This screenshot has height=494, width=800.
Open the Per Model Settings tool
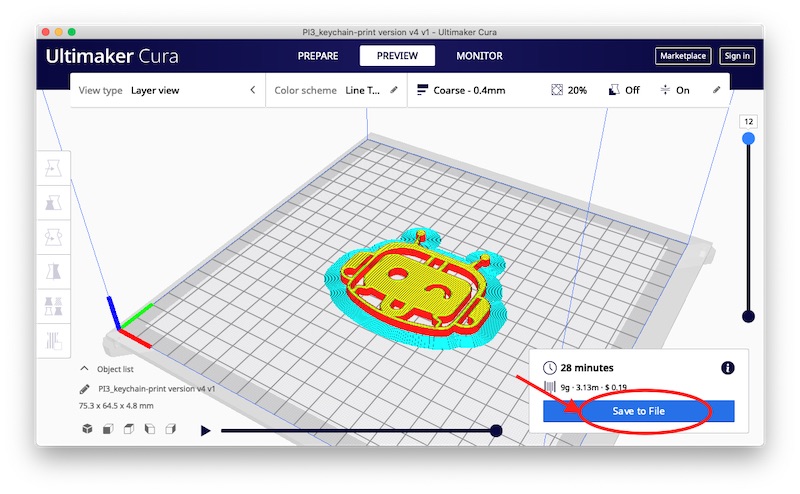click(x=54, y=306)
